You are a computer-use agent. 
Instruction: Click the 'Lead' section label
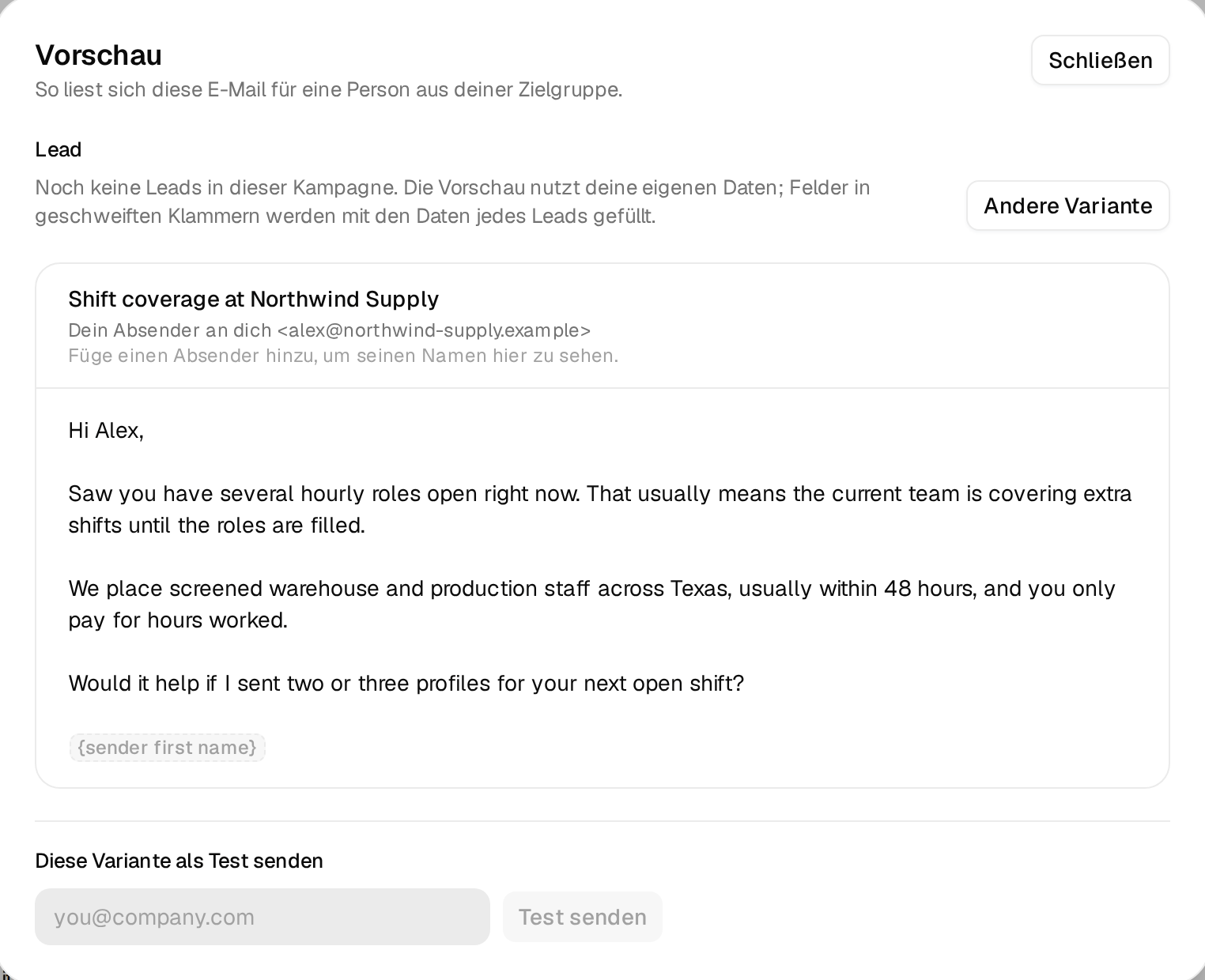[x=59, y=149]
